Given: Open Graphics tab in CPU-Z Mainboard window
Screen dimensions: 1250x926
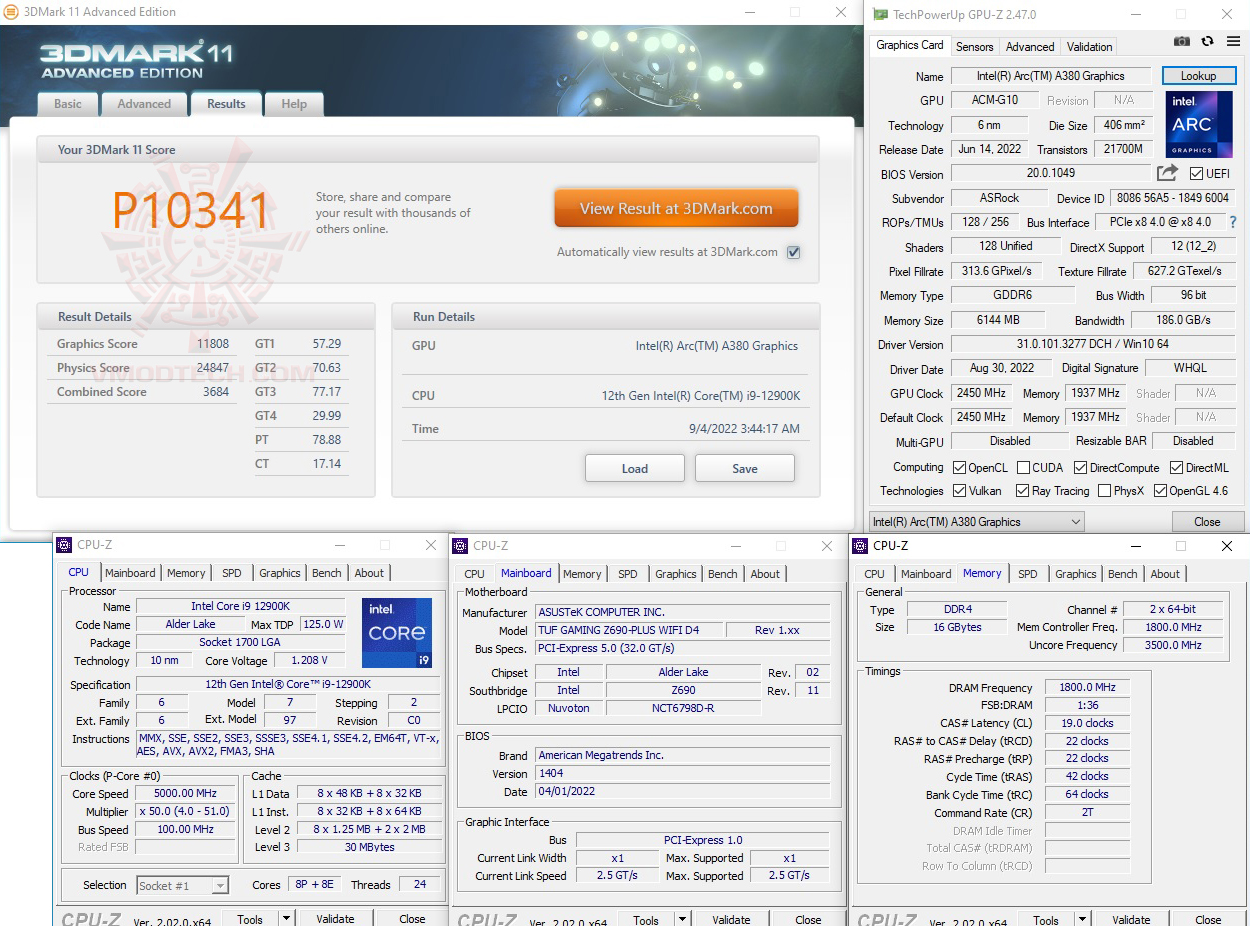Looking at the screenshot, I should coord(675,574).
